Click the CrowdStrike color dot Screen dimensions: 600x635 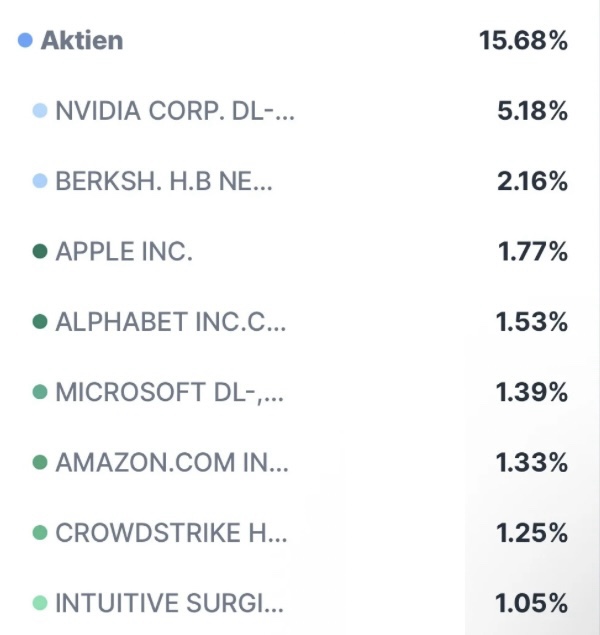click(40, 533)
